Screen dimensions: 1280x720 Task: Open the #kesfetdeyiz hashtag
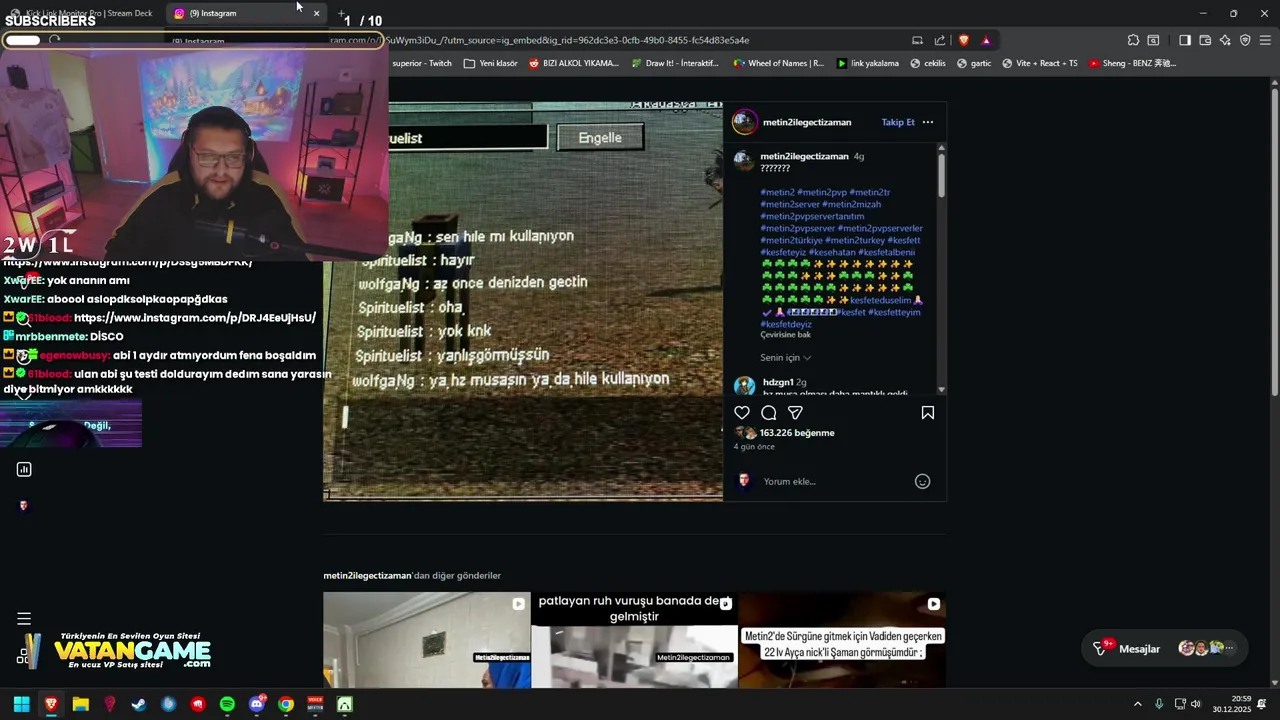tap(786, 324)
